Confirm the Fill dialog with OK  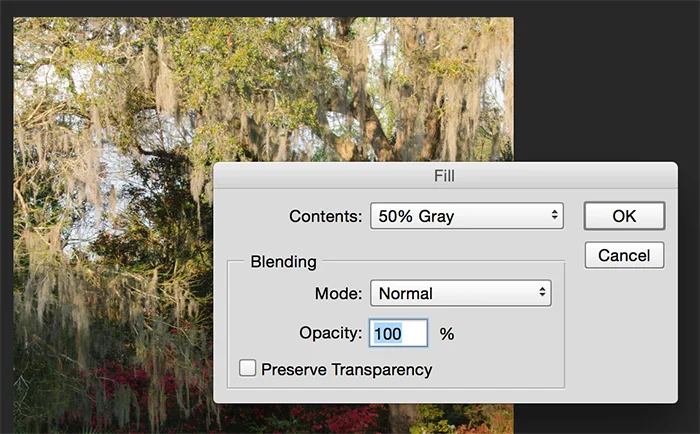coord(624,216)
